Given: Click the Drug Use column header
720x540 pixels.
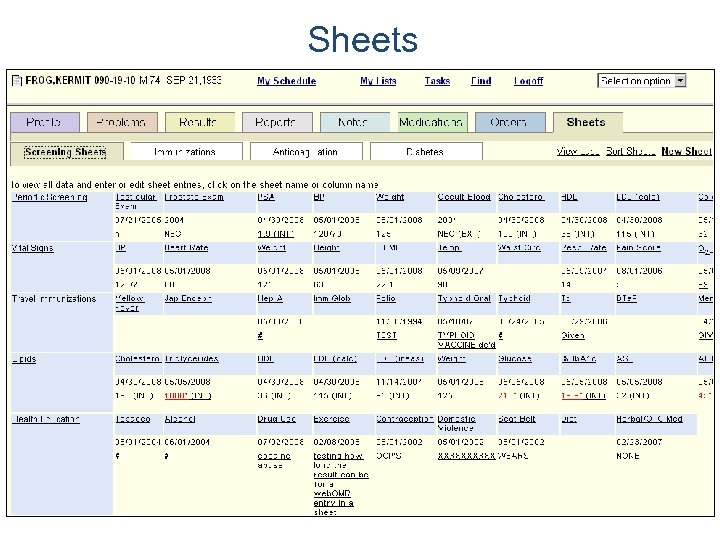Looking at the screenshot, I should click(276, 419).
